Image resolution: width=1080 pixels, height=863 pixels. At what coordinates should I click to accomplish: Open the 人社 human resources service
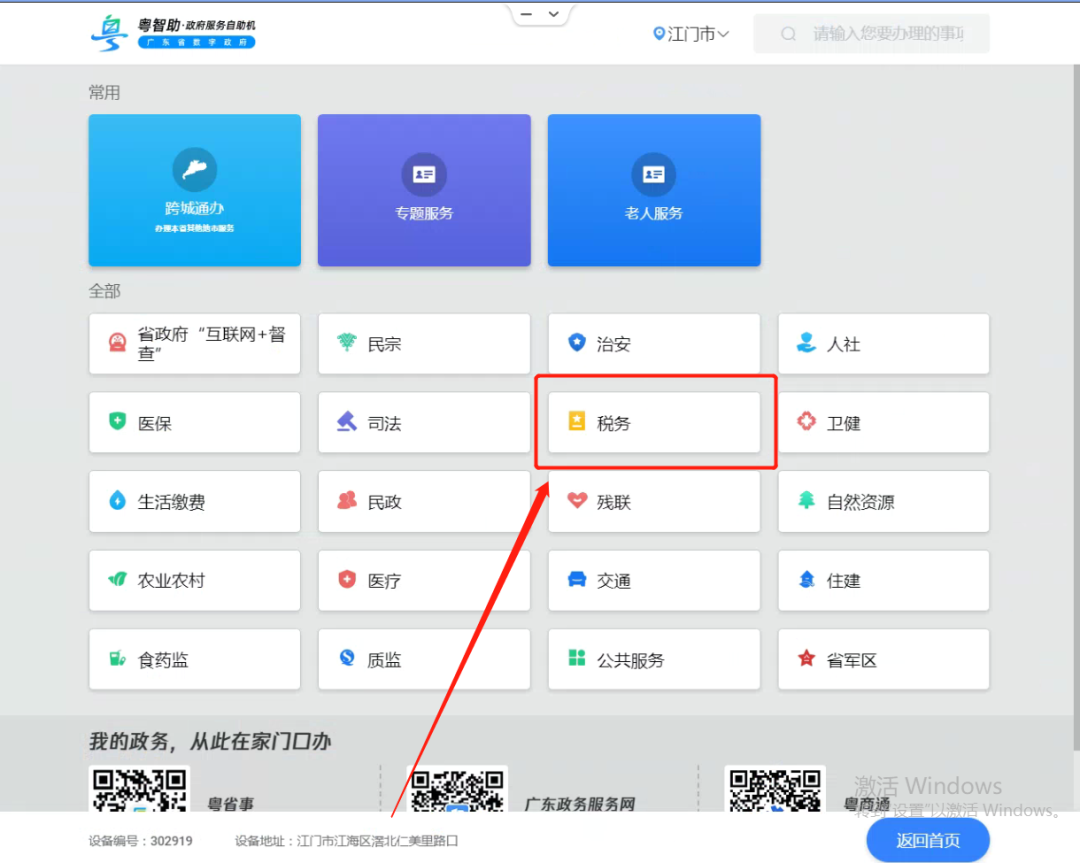pyautogui.click(x=883, y=343)
